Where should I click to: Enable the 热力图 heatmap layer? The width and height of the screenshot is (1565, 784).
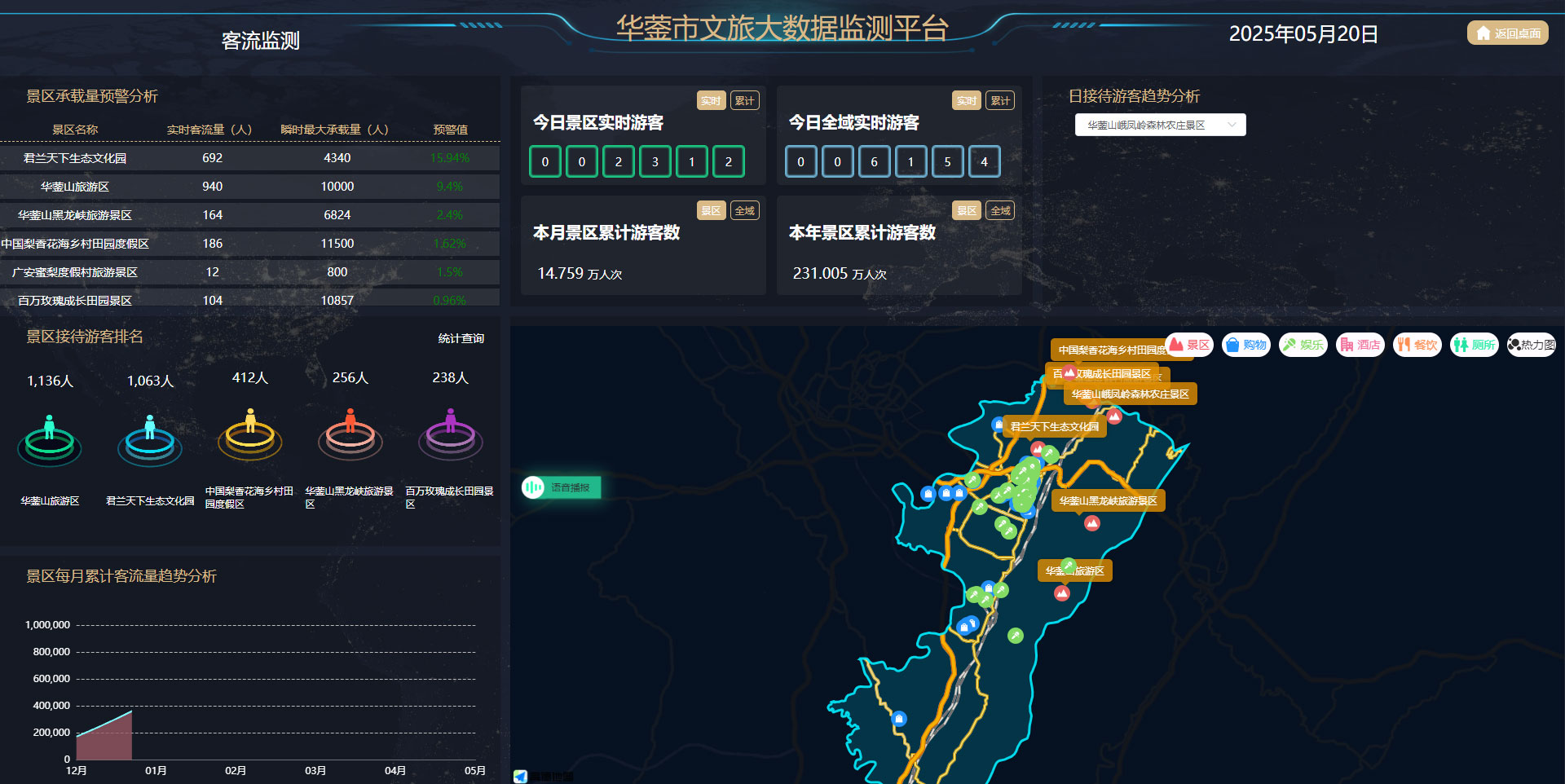(x=1532, y=345)
